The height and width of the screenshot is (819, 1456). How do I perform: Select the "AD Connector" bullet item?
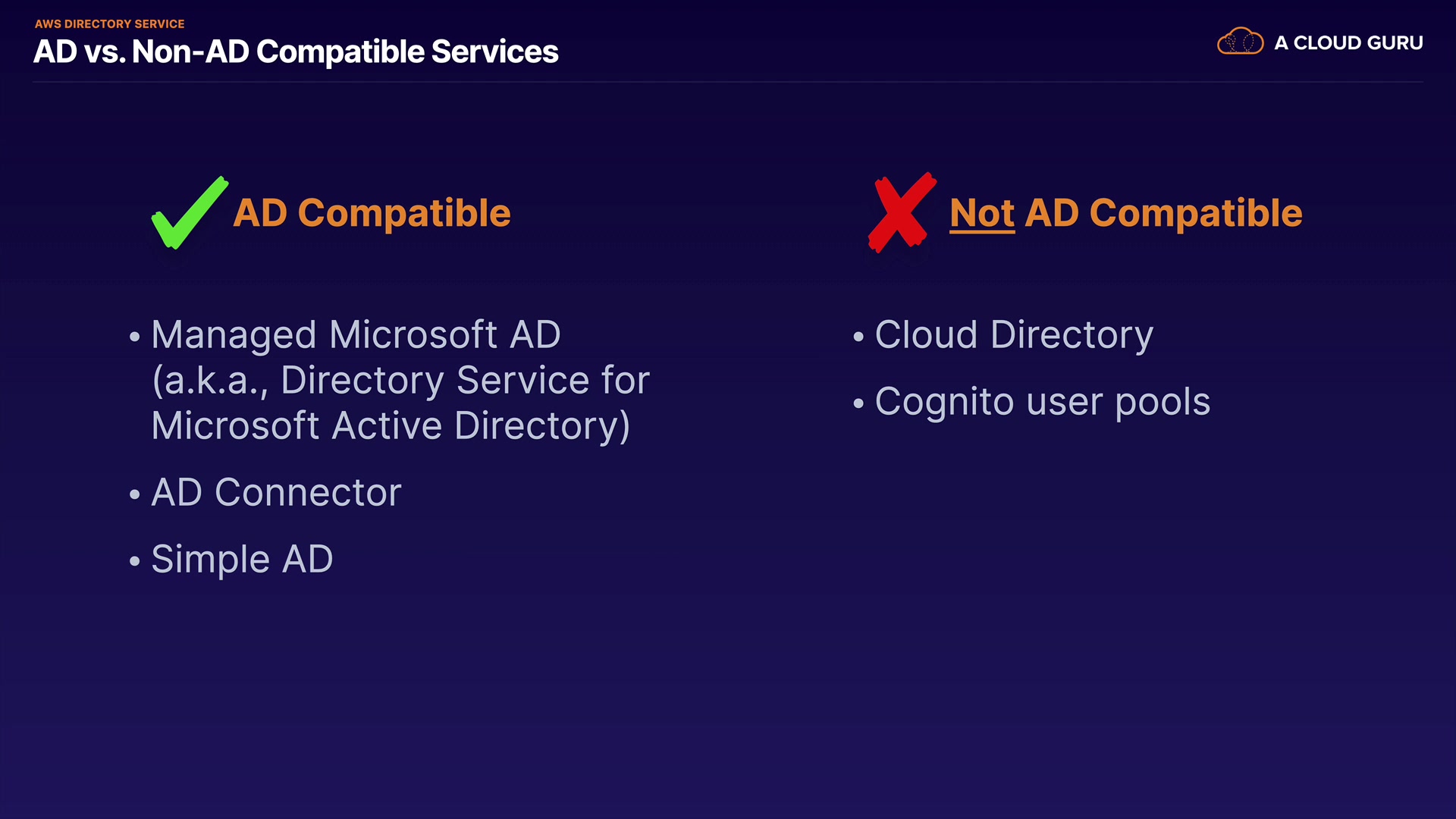coord(276,493)
